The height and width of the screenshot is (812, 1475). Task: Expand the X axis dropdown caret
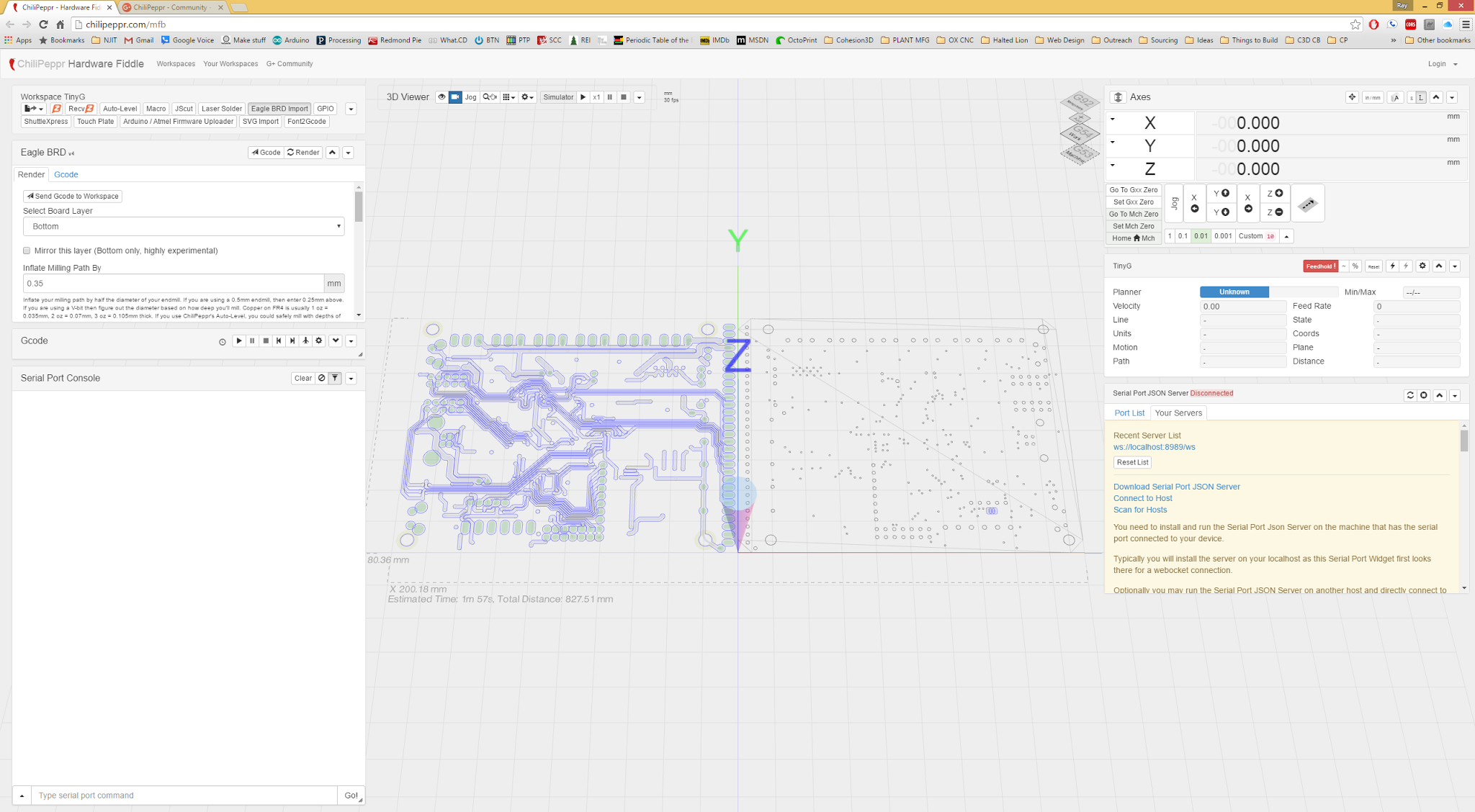coord(1113,119)
